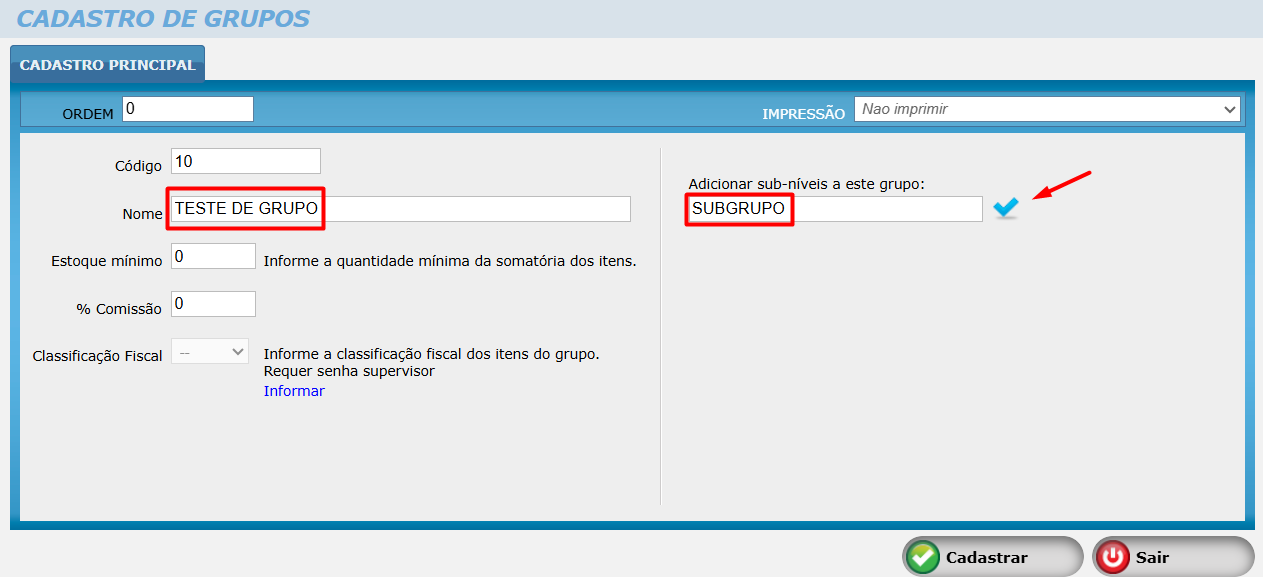
Task: Click the % Comissão input field
Action: click(214, 304)
